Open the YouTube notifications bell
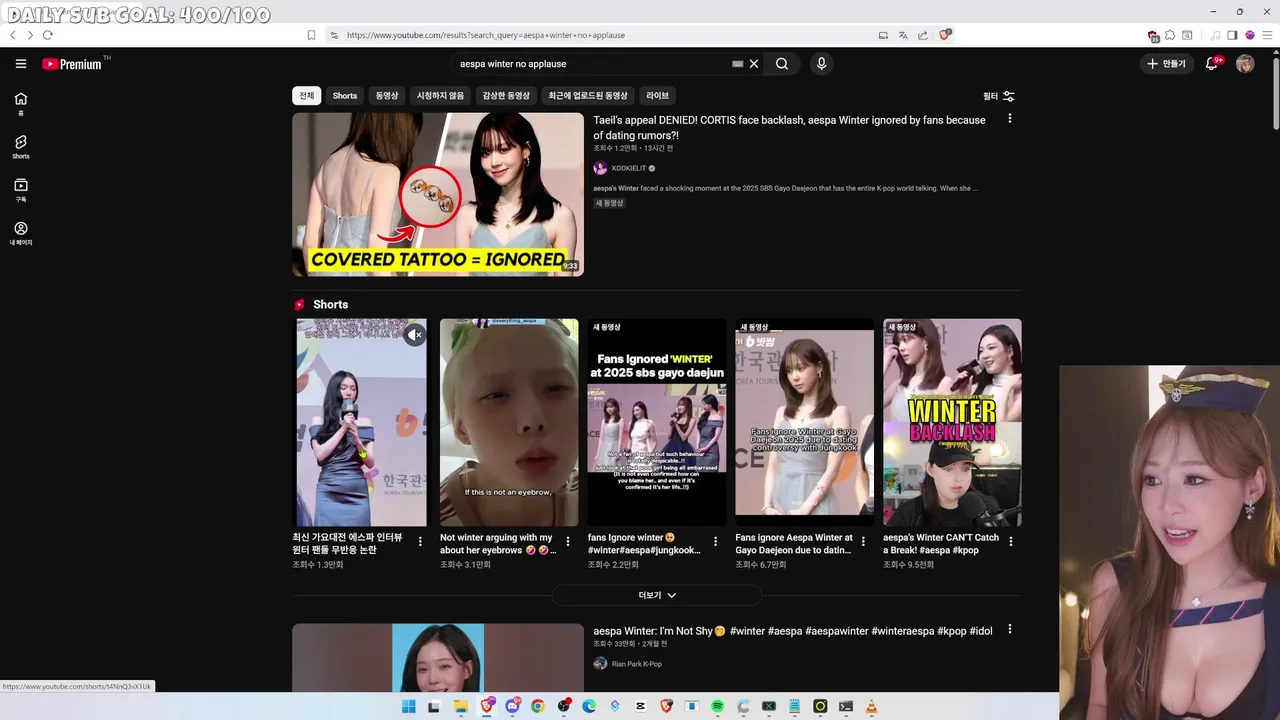The width and height of the screenshot is (1280, 720). [1212, 64]
